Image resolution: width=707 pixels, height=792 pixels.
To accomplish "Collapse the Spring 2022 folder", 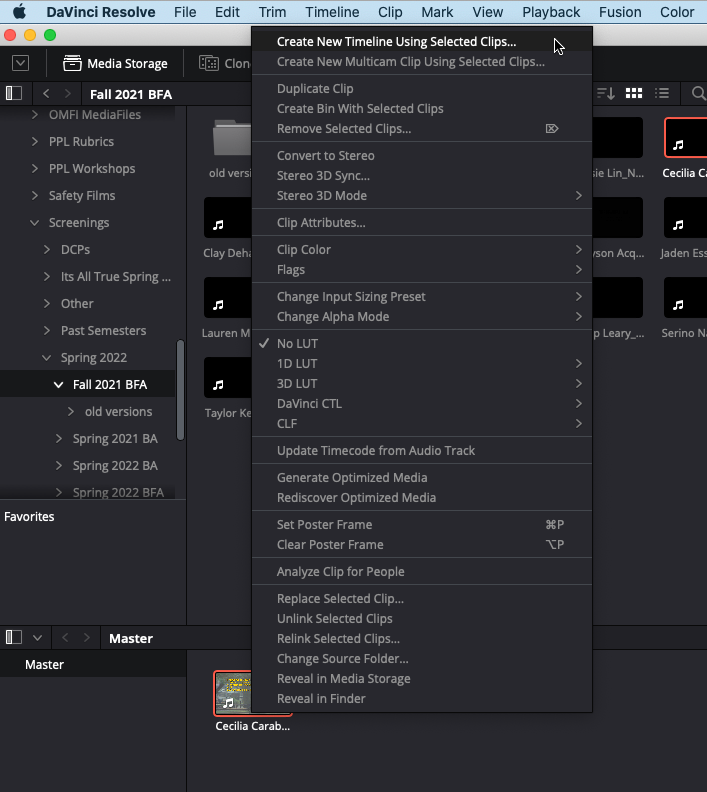I will pos(47,358).
